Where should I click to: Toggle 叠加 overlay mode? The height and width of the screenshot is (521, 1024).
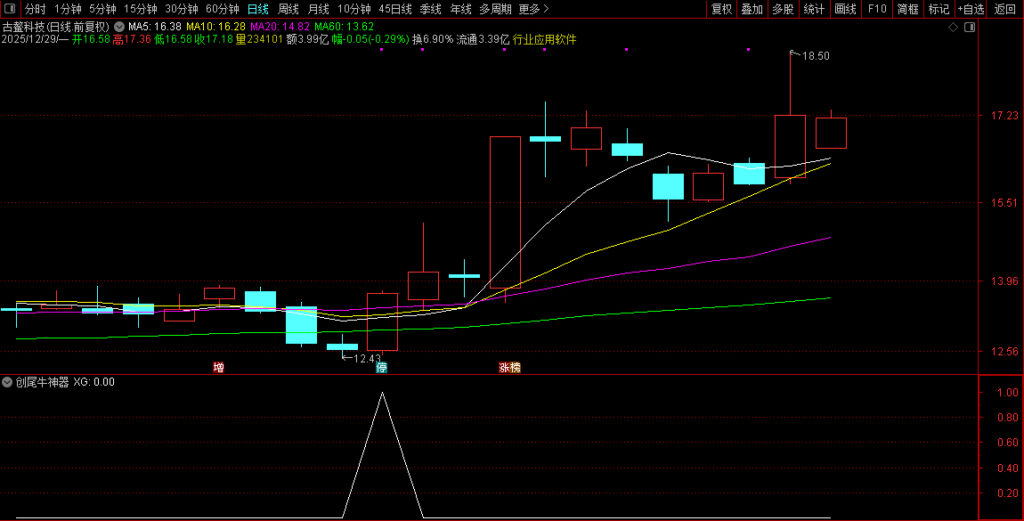(752, 9)
